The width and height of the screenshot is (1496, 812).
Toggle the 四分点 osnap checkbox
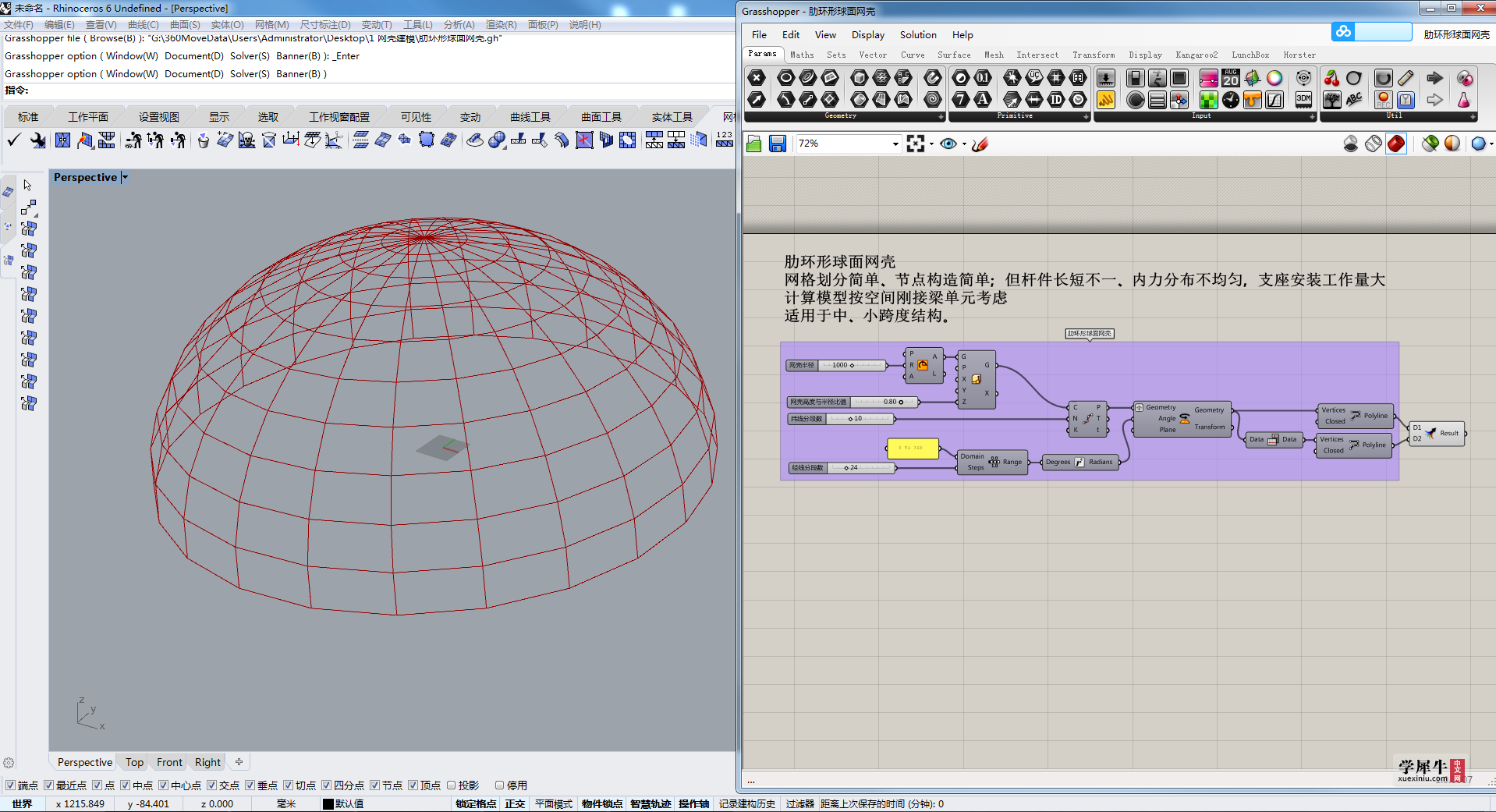326,785
